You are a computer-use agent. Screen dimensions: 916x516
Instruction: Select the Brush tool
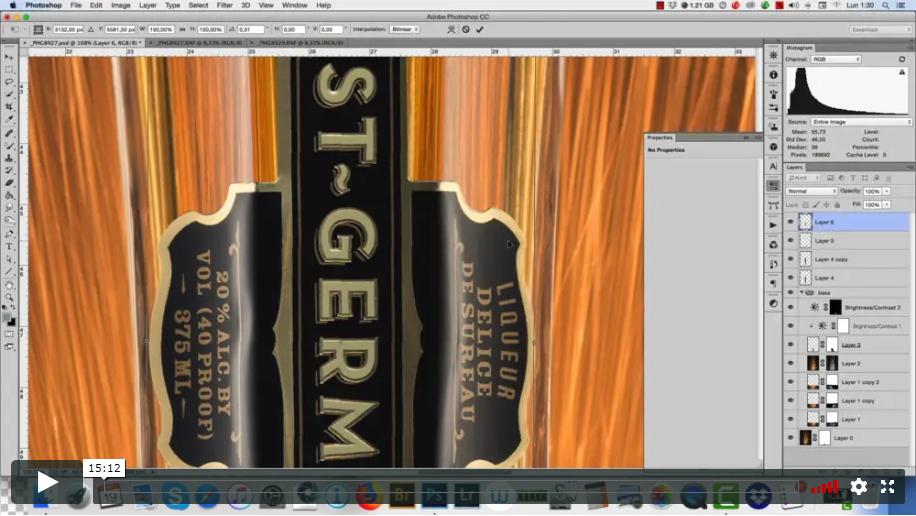pyautogui.click(x=9, y=146)
